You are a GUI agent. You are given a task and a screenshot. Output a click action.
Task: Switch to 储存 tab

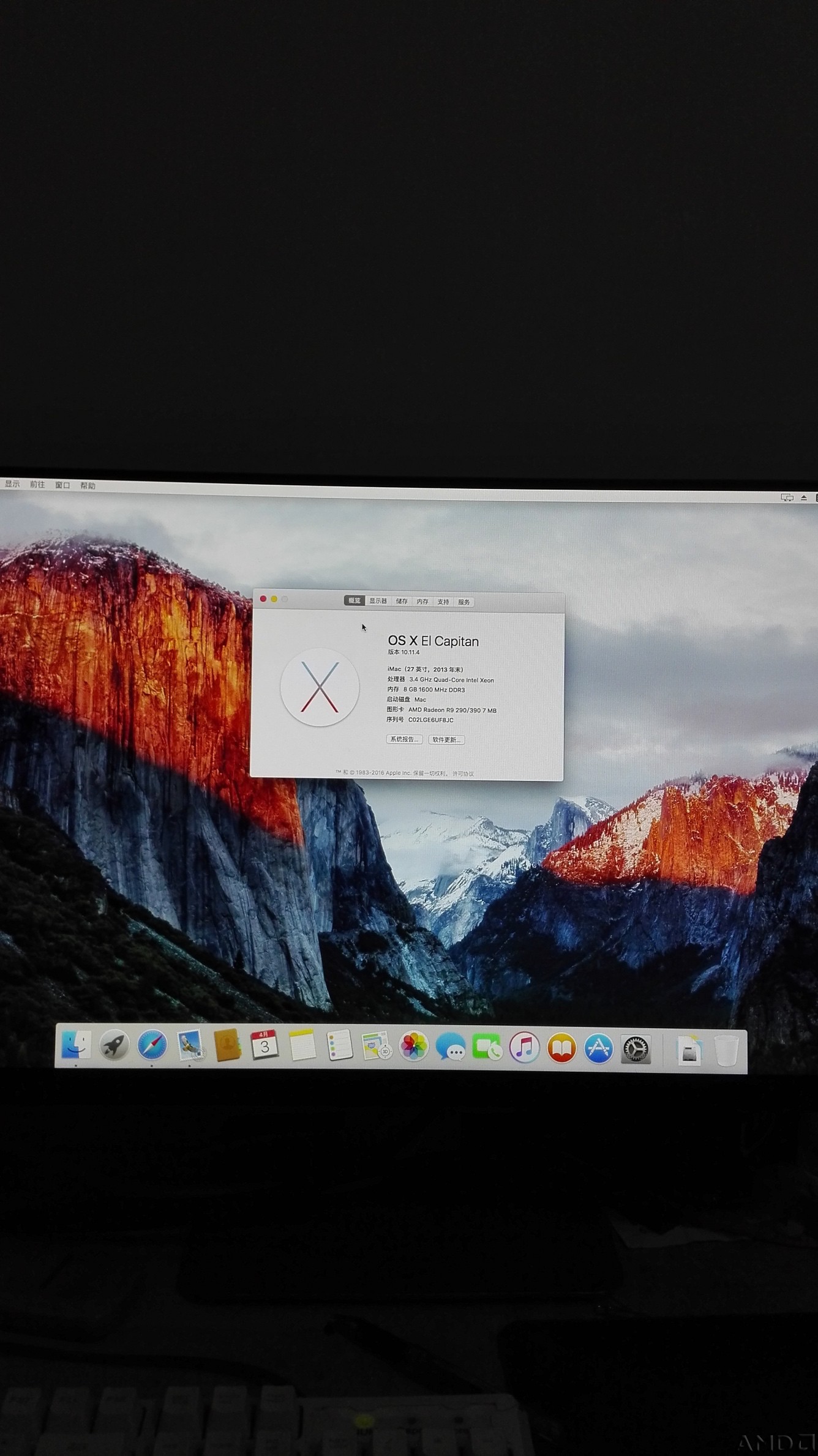coord(402,602)
